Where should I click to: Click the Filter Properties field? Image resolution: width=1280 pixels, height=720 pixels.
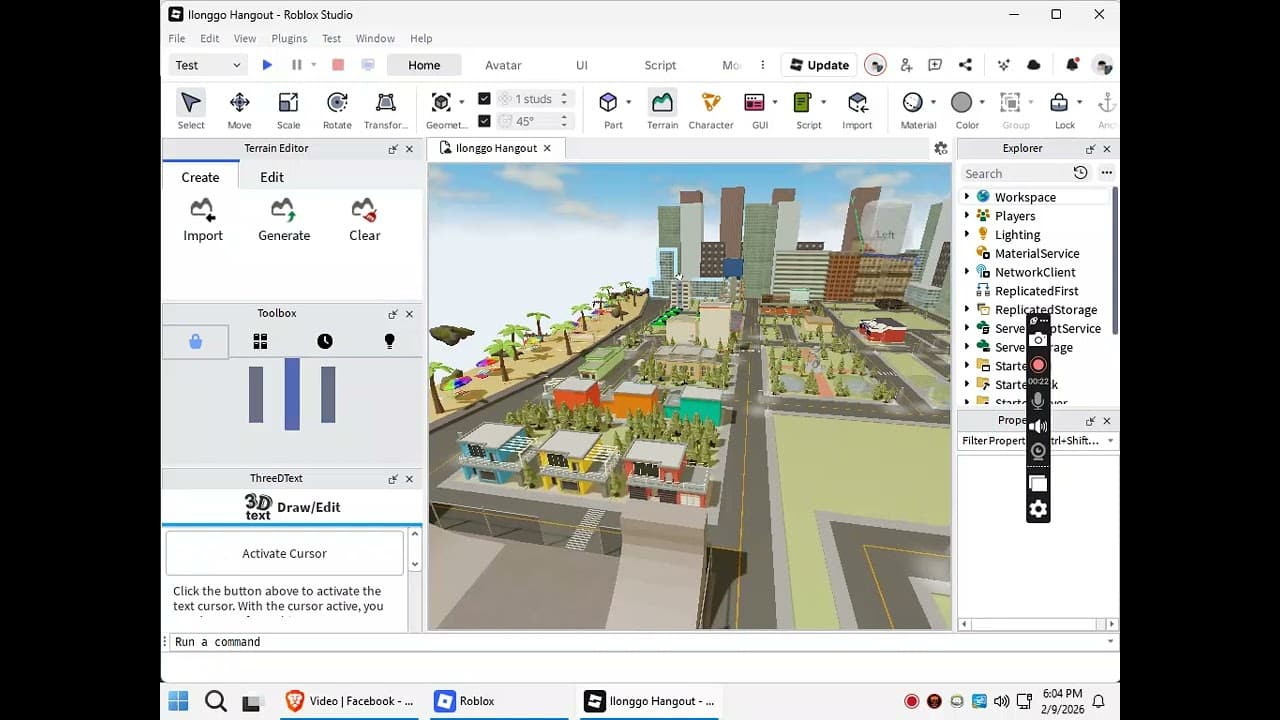1036,441
